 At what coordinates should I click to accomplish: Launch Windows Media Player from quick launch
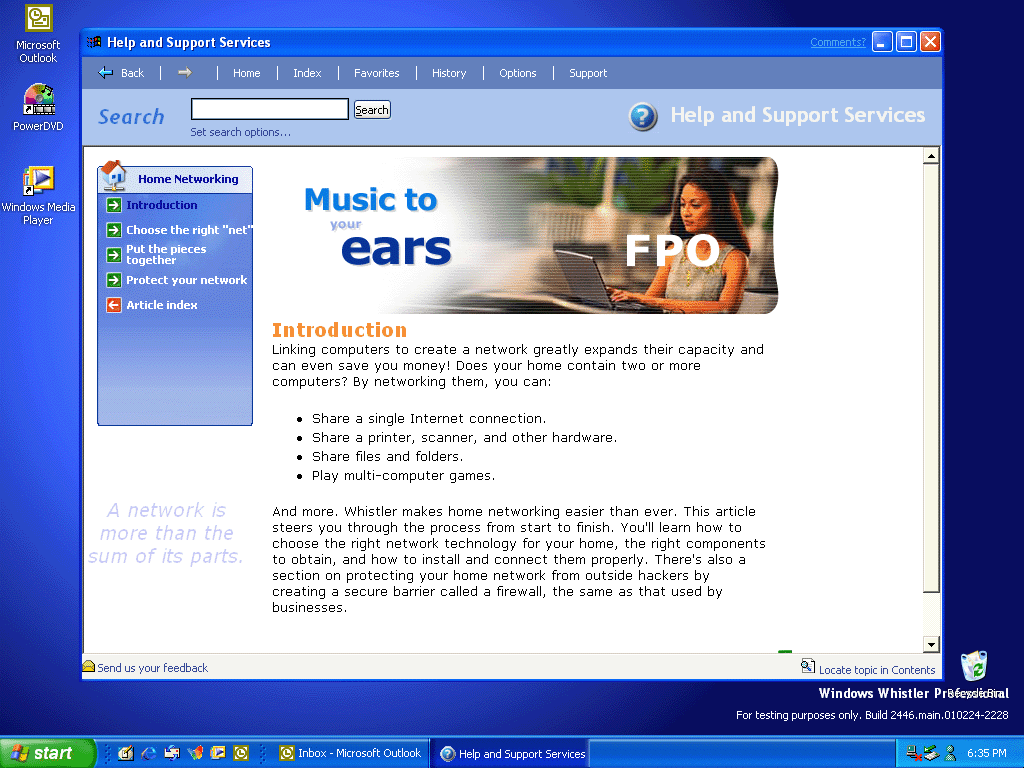coord(217,753)
